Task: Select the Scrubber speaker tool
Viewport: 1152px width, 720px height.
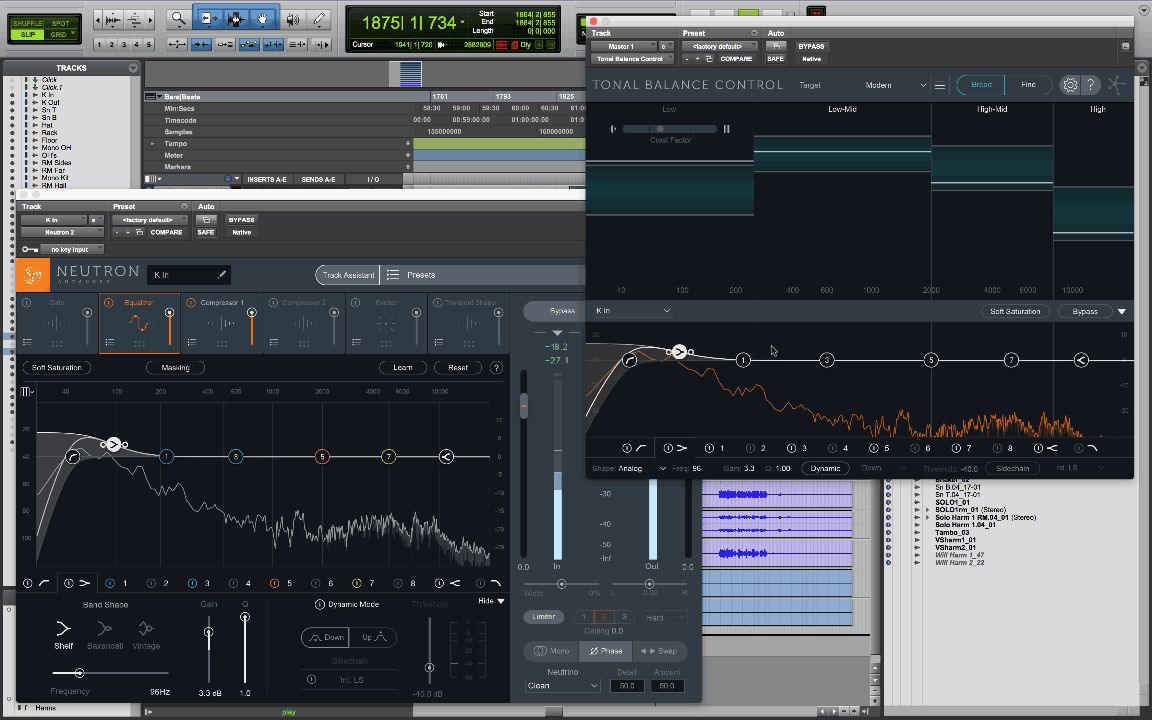Action: (x=292, y=19)
